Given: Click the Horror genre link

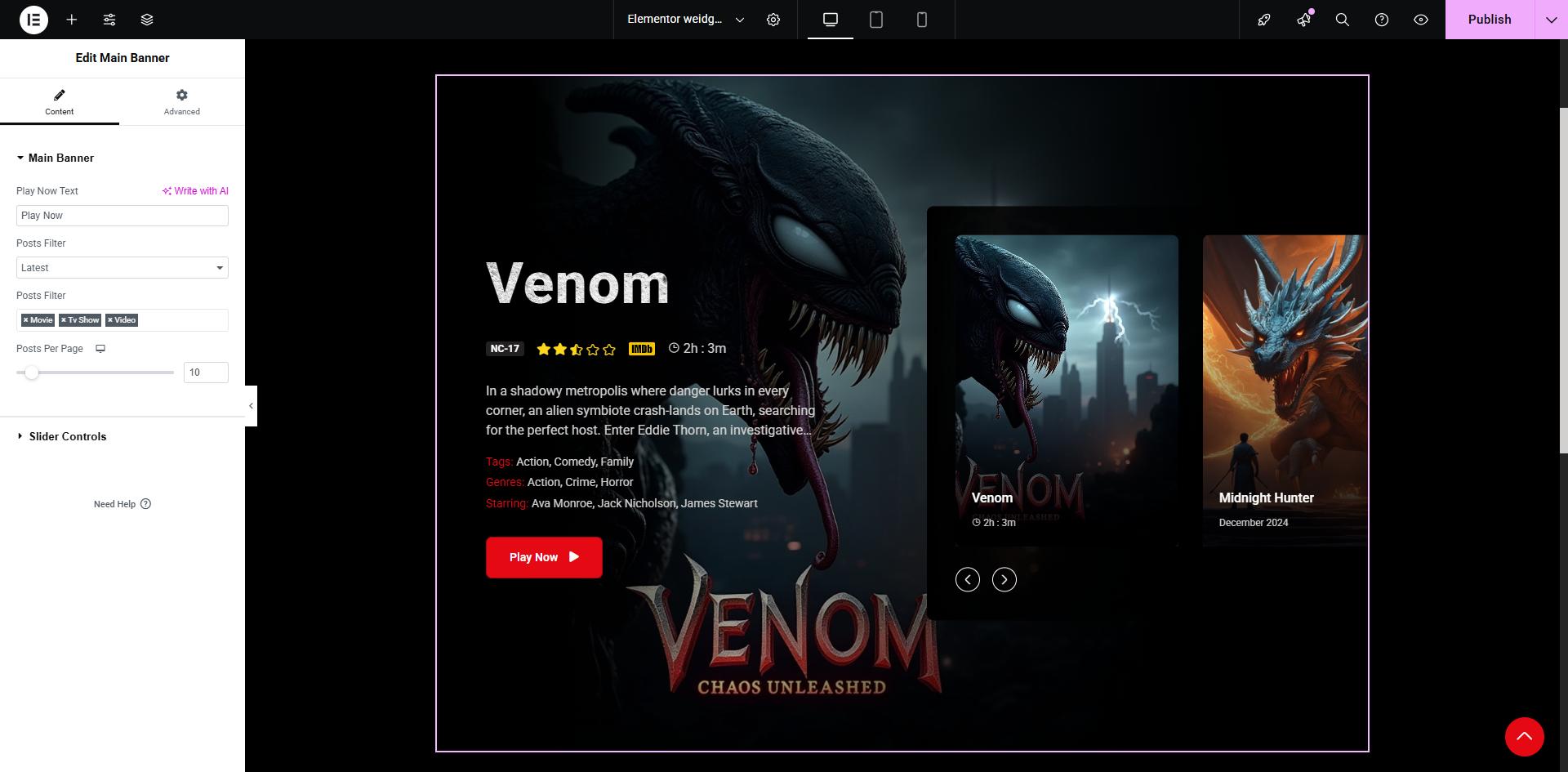Looking at the screenshot, I should [x=617, y=482].
